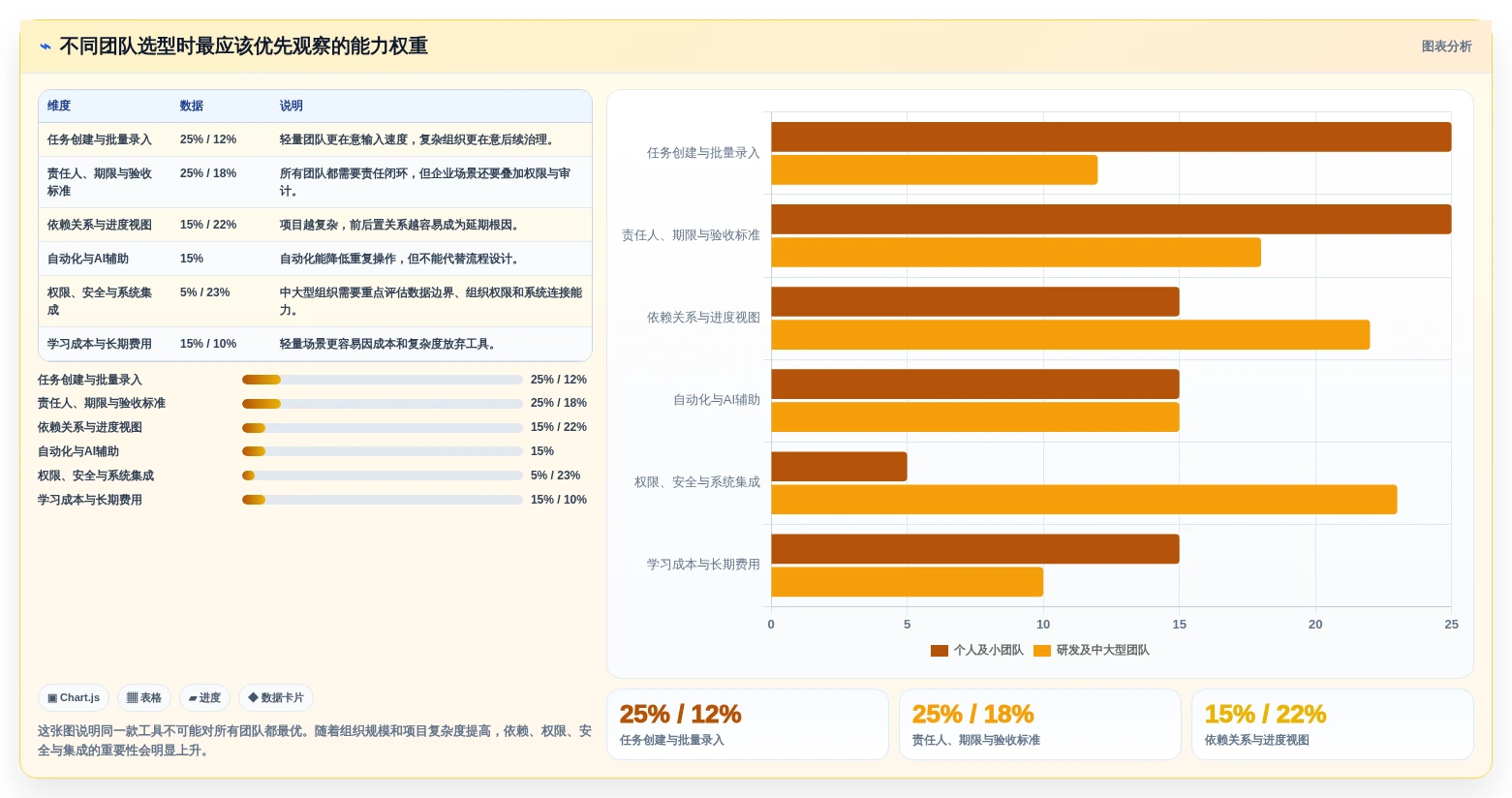Viewport: 1512px width, 798px height.
Task: Select table row 自动化与AI辅助
Action: (x=315, y=259)
